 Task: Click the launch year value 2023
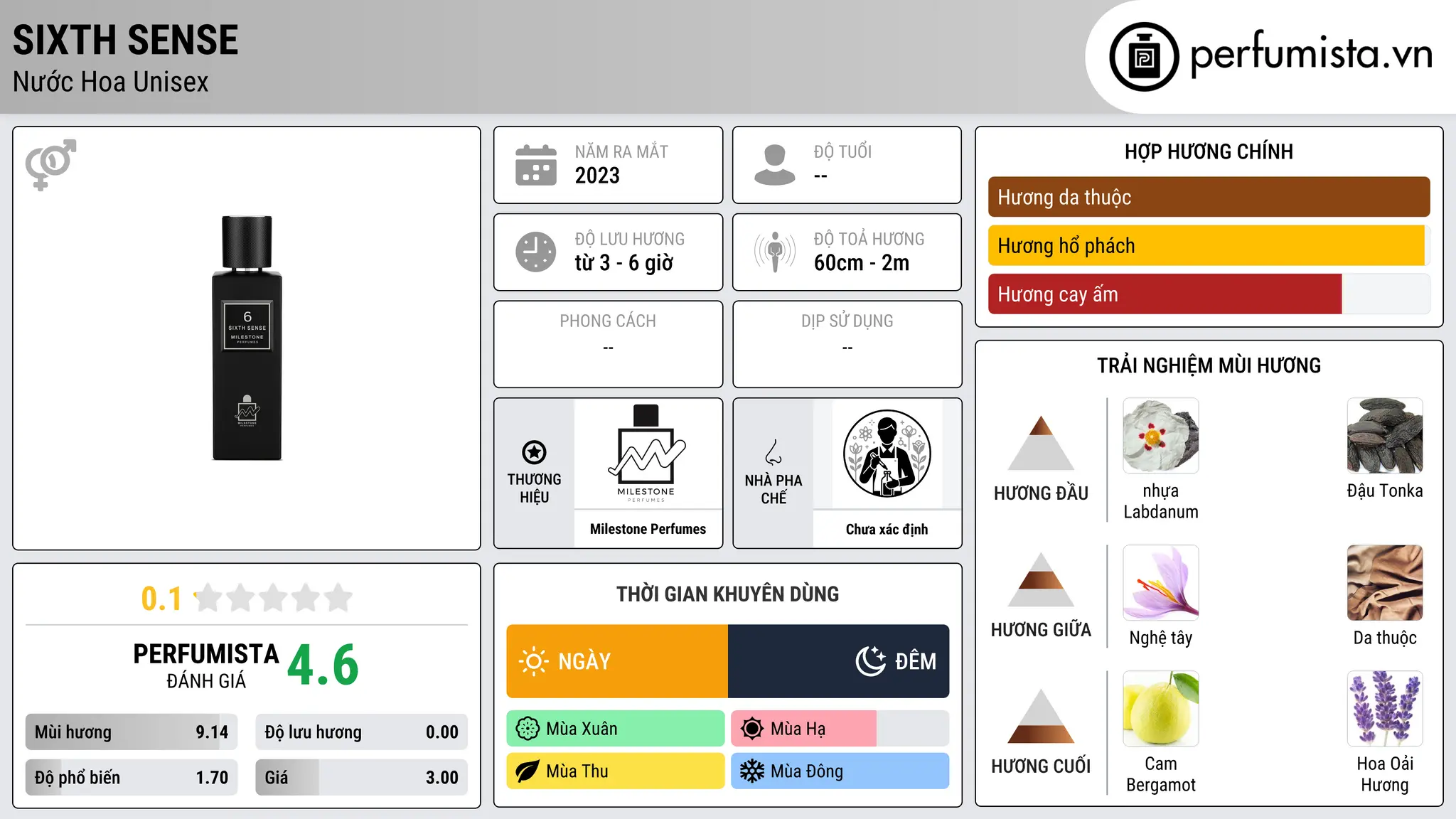tap(597, 176)
